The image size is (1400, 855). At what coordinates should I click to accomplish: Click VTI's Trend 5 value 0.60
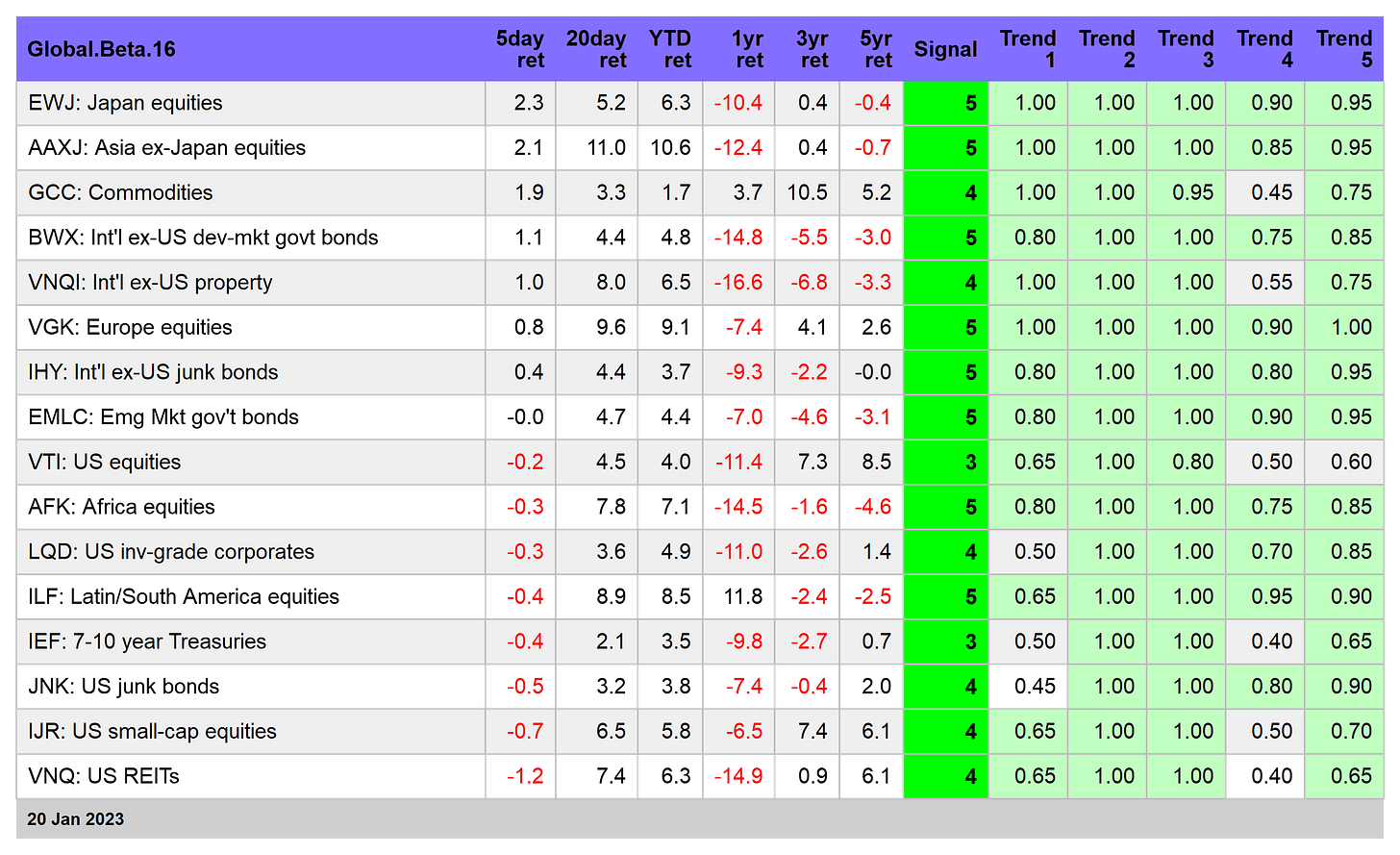pos(1352,462)
